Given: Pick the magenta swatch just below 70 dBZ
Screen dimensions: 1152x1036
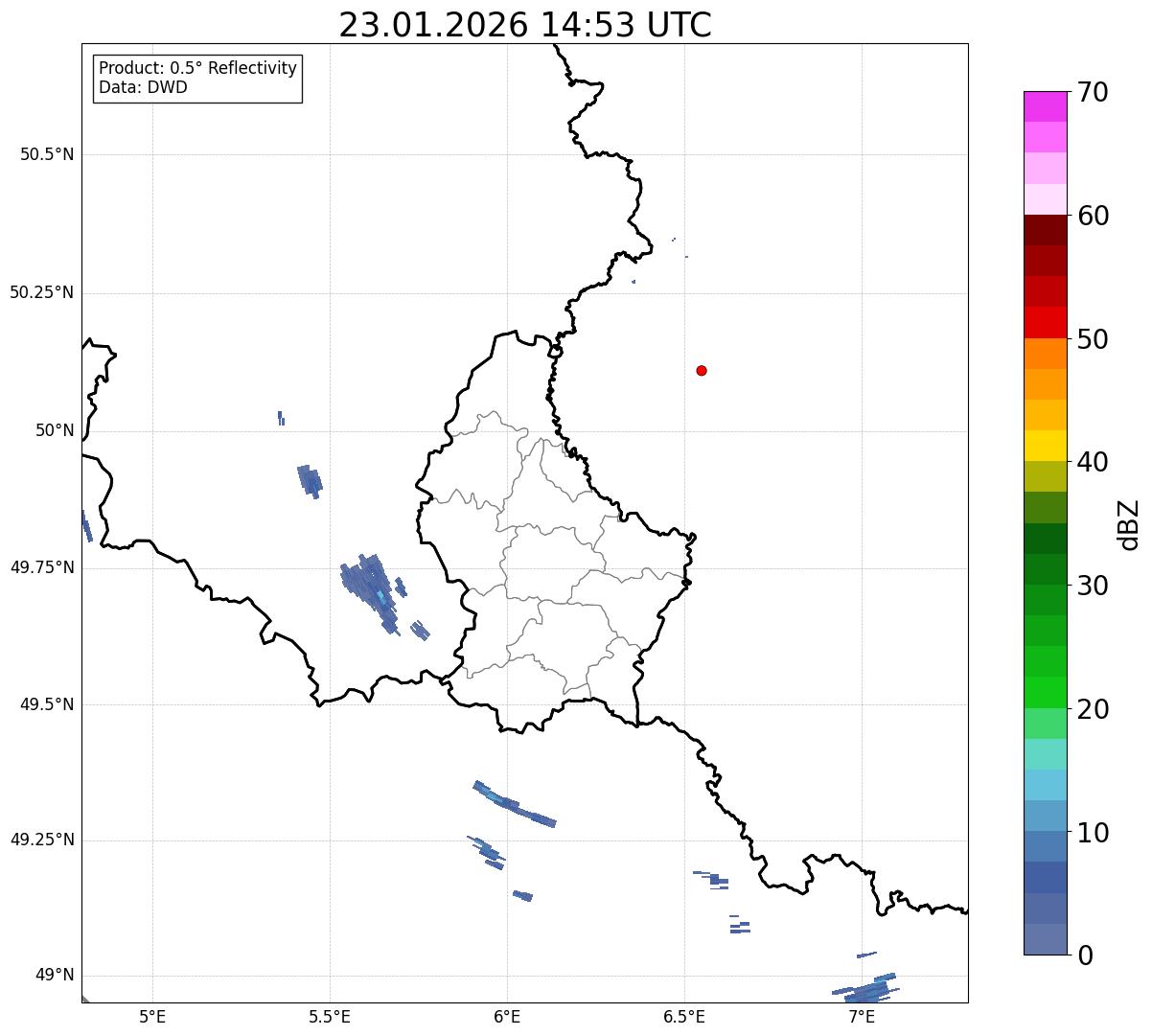Looking at the screenshot, I should [1045, 106].
